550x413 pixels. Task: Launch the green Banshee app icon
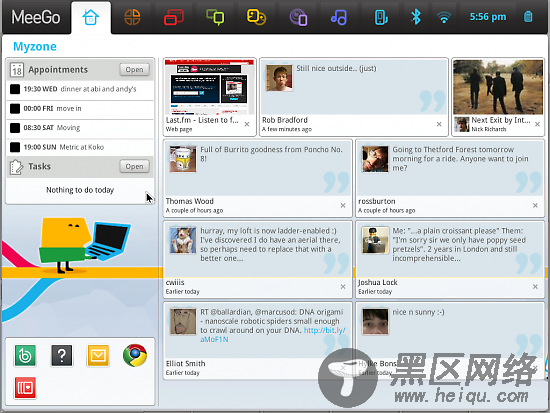(x=25, y=356)
